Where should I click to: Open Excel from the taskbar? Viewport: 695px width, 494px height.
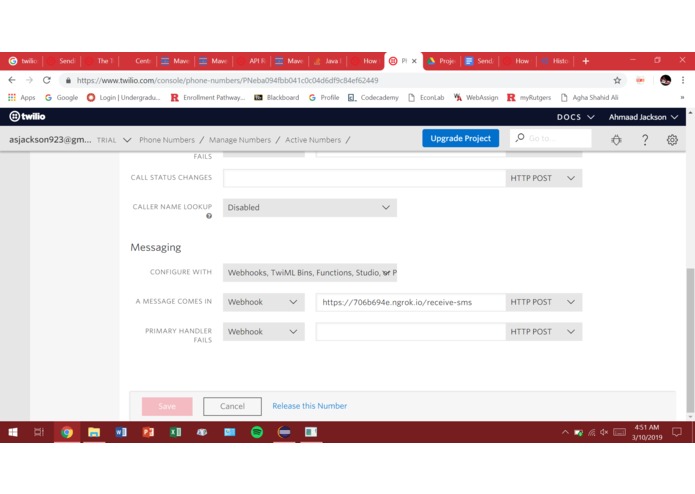176,432
